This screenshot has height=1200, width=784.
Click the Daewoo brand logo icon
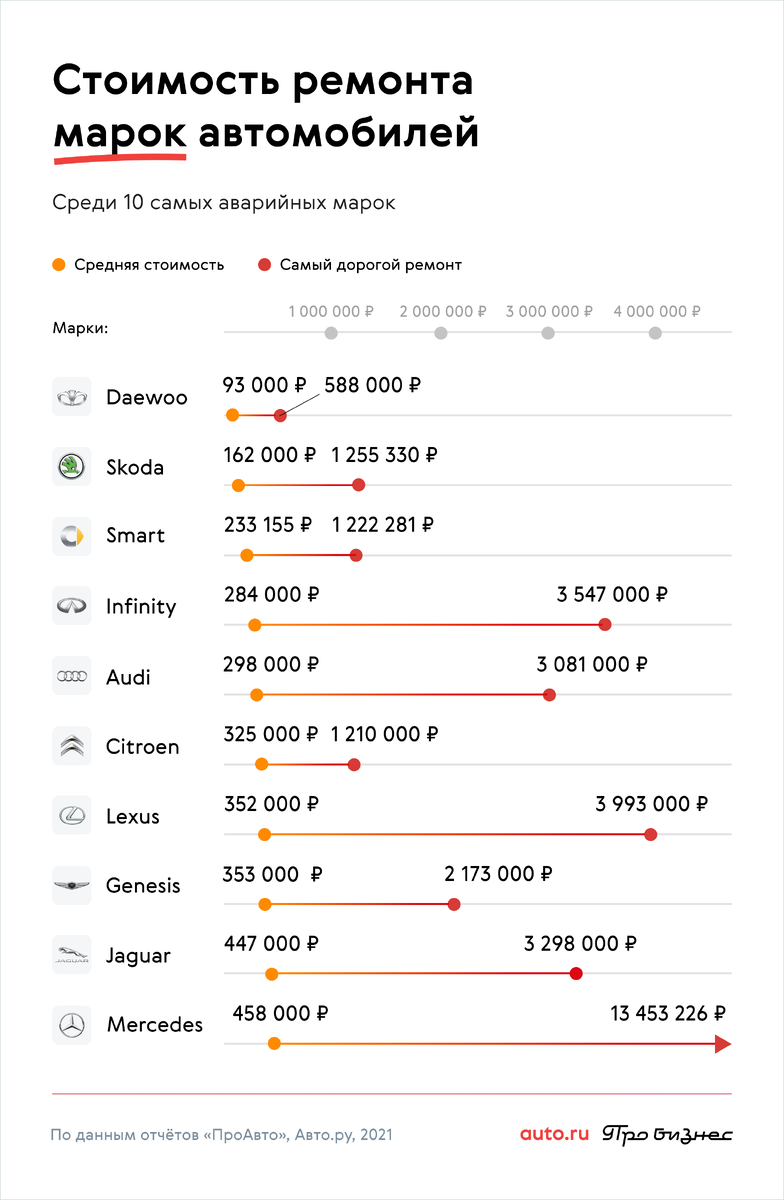coord(71,397)
